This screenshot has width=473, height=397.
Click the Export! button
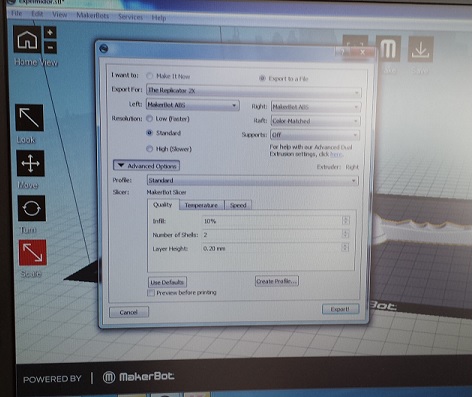340,309
